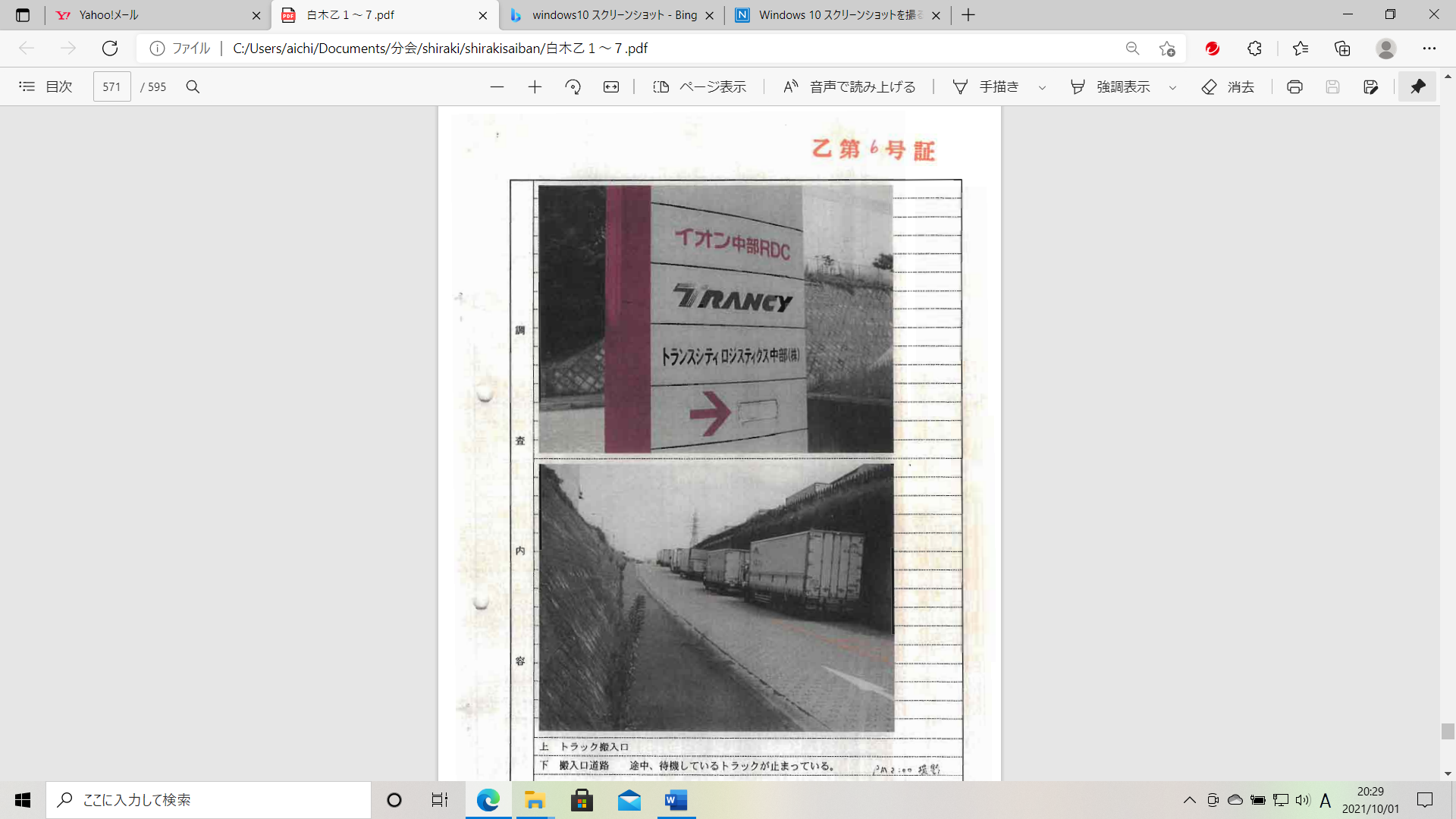Zoom in with the plus icon
This screenshot has height=819, width=1456.
click(535, 87)
